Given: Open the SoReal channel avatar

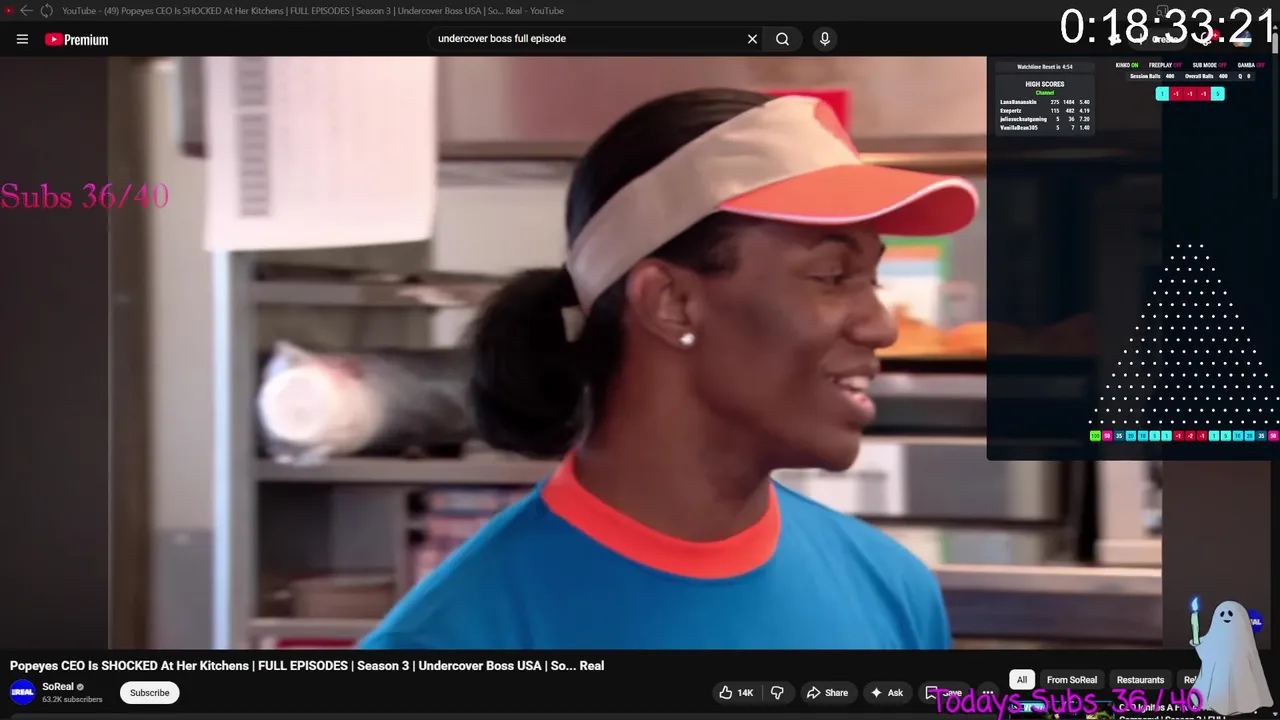Looking at the screenshot, I should 22,692.
